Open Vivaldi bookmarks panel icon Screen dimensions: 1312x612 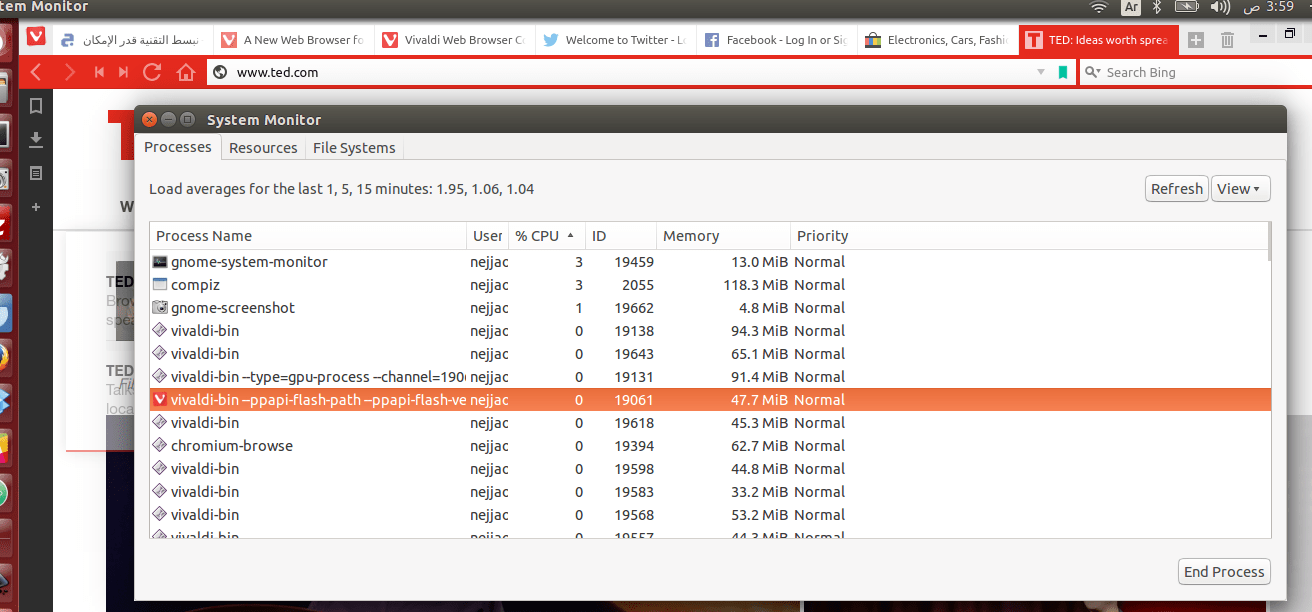pyautogui.click(x=36, y=106)
